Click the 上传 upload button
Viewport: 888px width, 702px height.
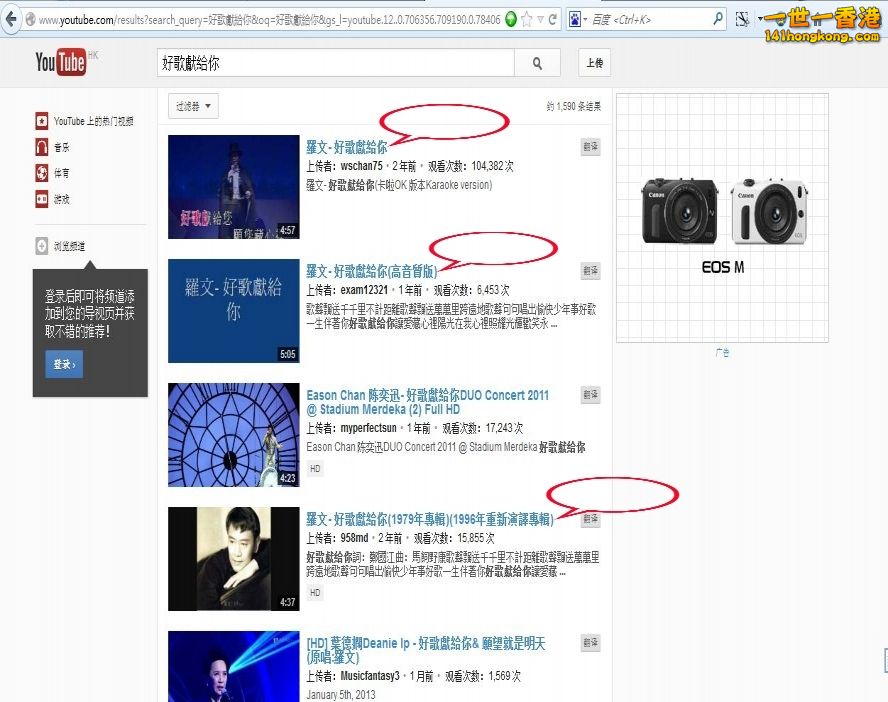[x=594, y=63]
